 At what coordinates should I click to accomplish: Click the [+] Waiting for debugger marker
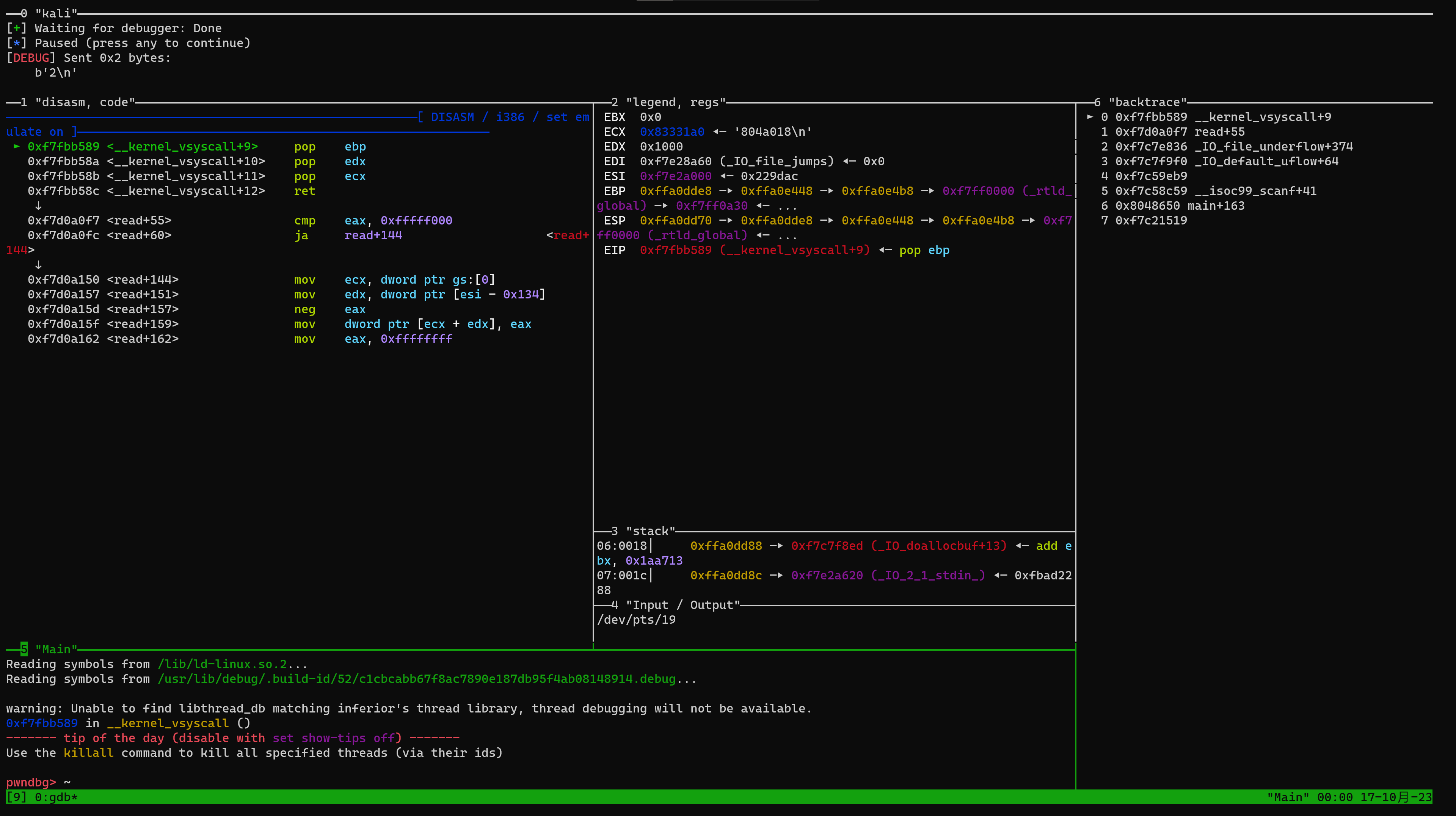pyautogui.click(x=16, y=28)
